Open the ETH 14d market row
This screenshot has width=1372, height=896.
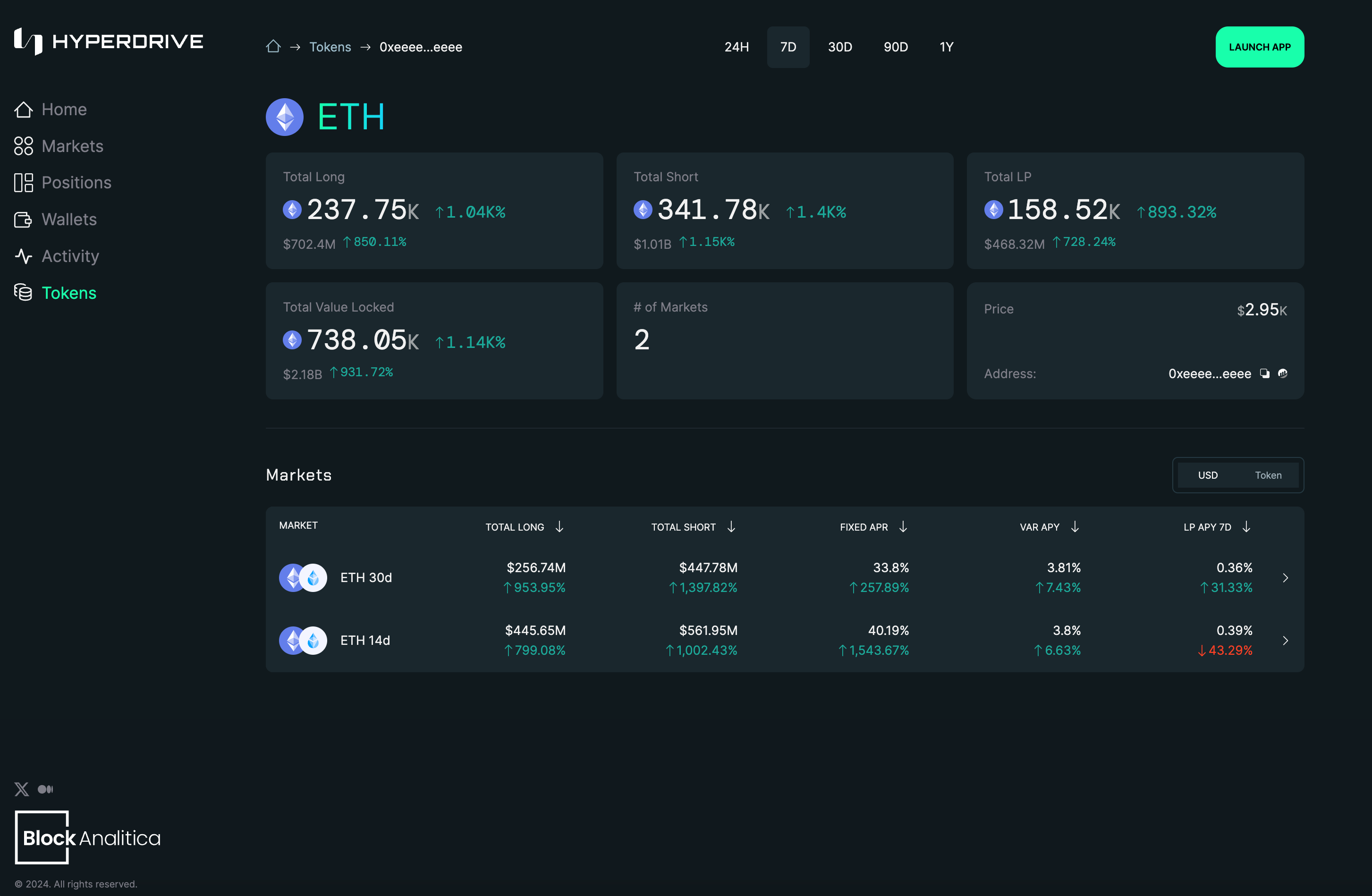365,641
